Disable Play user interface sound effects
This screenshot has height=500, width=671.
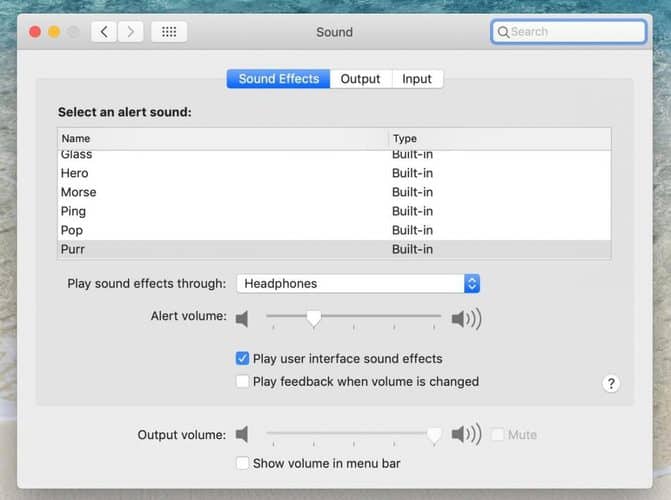pyautogui.click(x=242, y=358)
